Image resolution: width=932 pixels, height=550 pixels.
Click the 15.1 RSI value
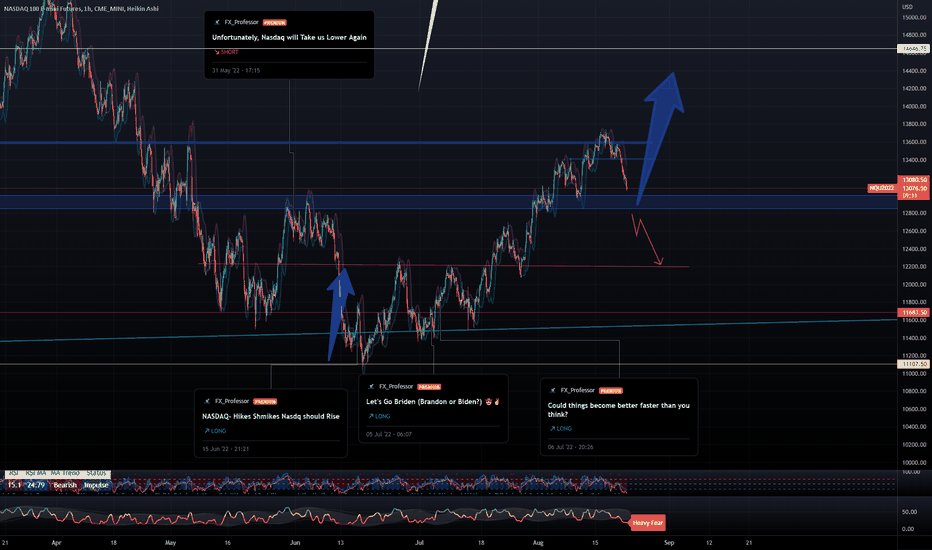click(14, 485)
